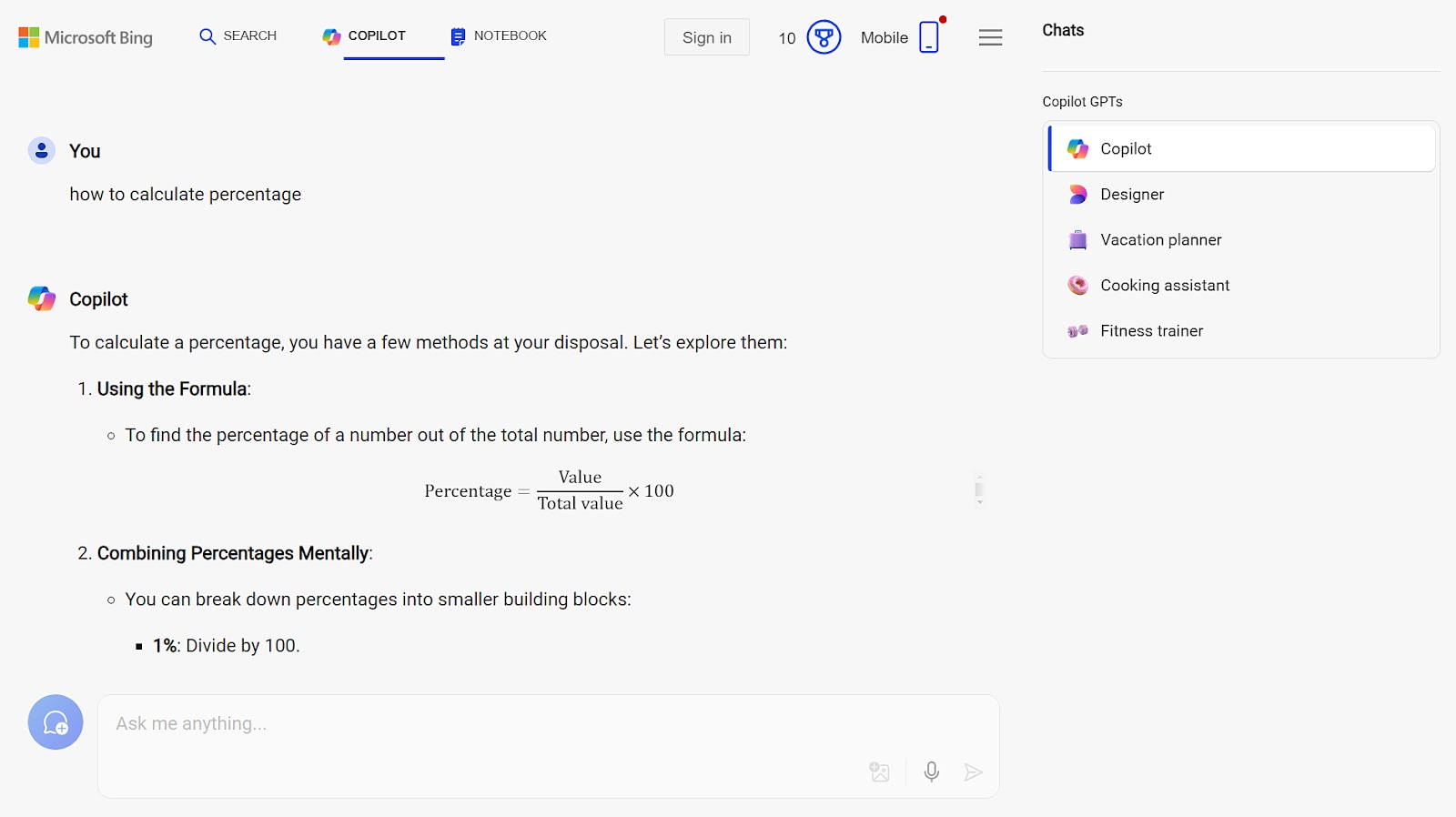Click the Mobile phone icon

(929, 37)
